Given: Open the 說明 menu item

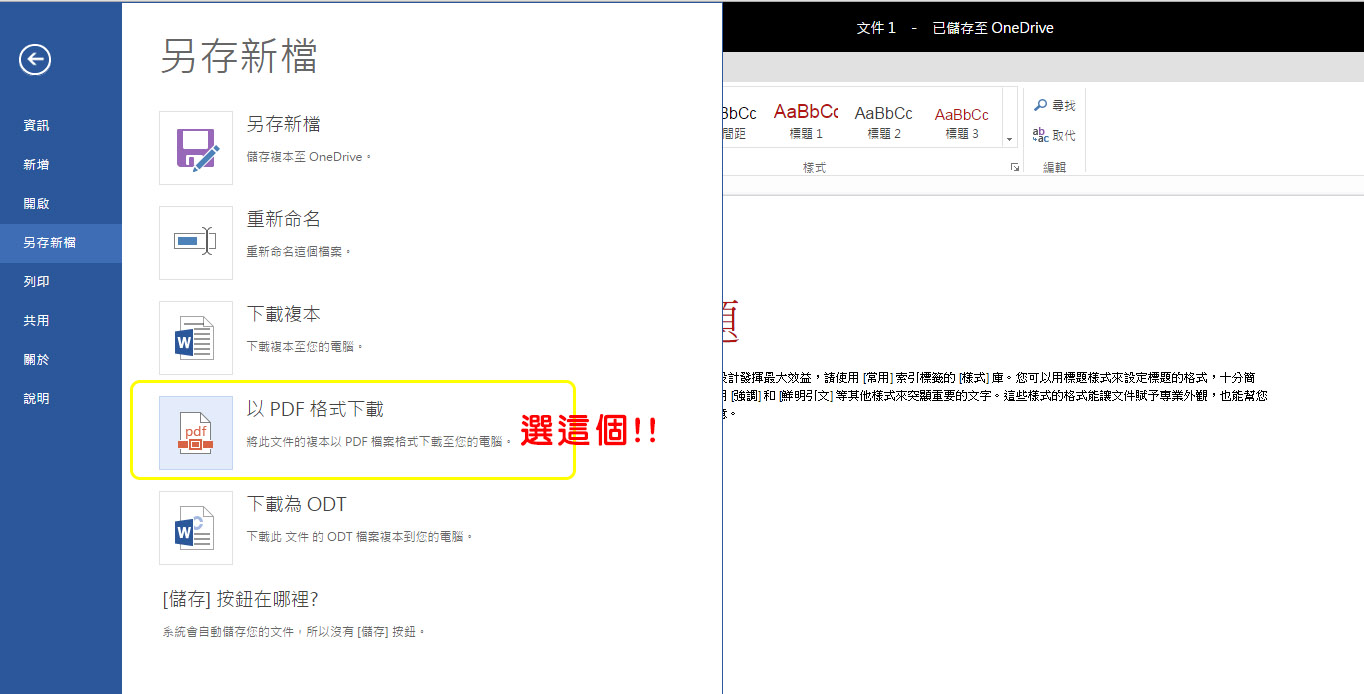Looking at the screenshot, I should coord(61,399).
